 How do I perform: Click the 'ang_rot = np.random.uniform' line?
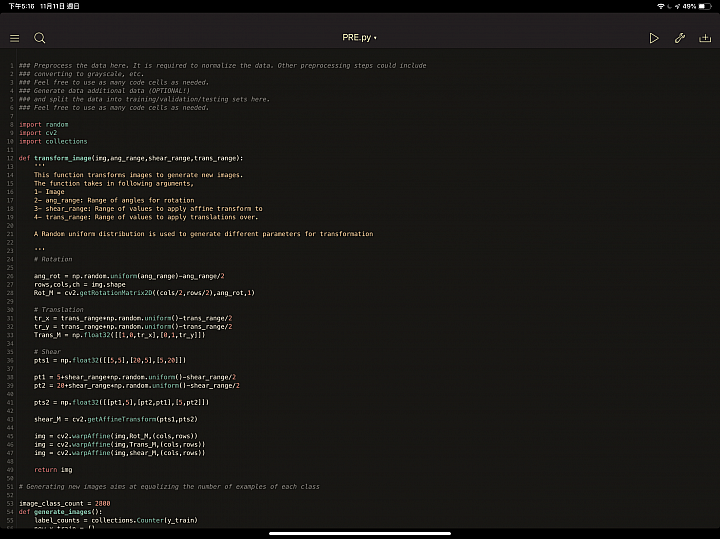[x=129, y=276]
